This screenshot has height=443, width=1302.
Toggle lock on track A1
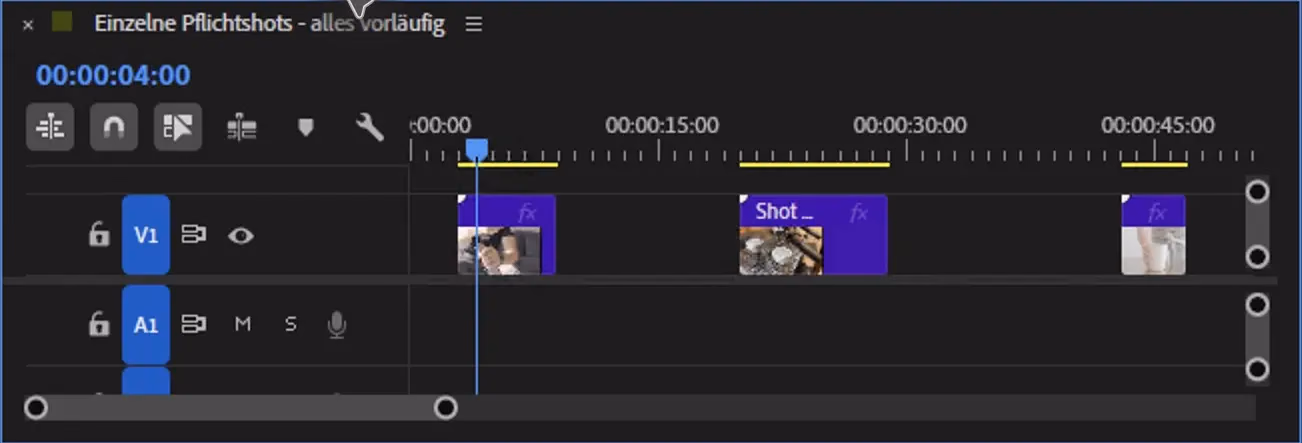(98, 324)
